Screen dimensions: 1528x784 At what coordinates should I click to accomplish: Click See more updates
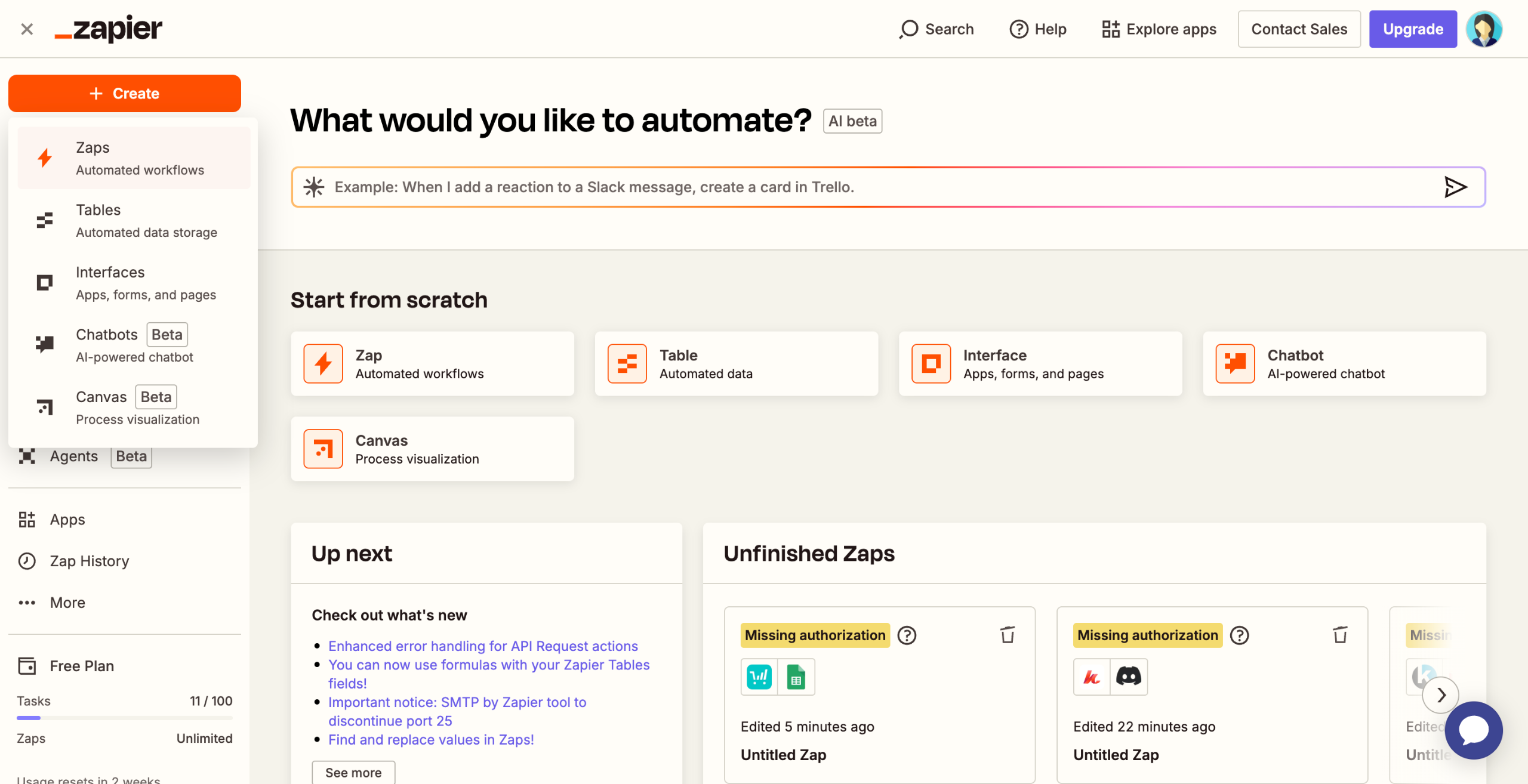[x=353, y=772]
